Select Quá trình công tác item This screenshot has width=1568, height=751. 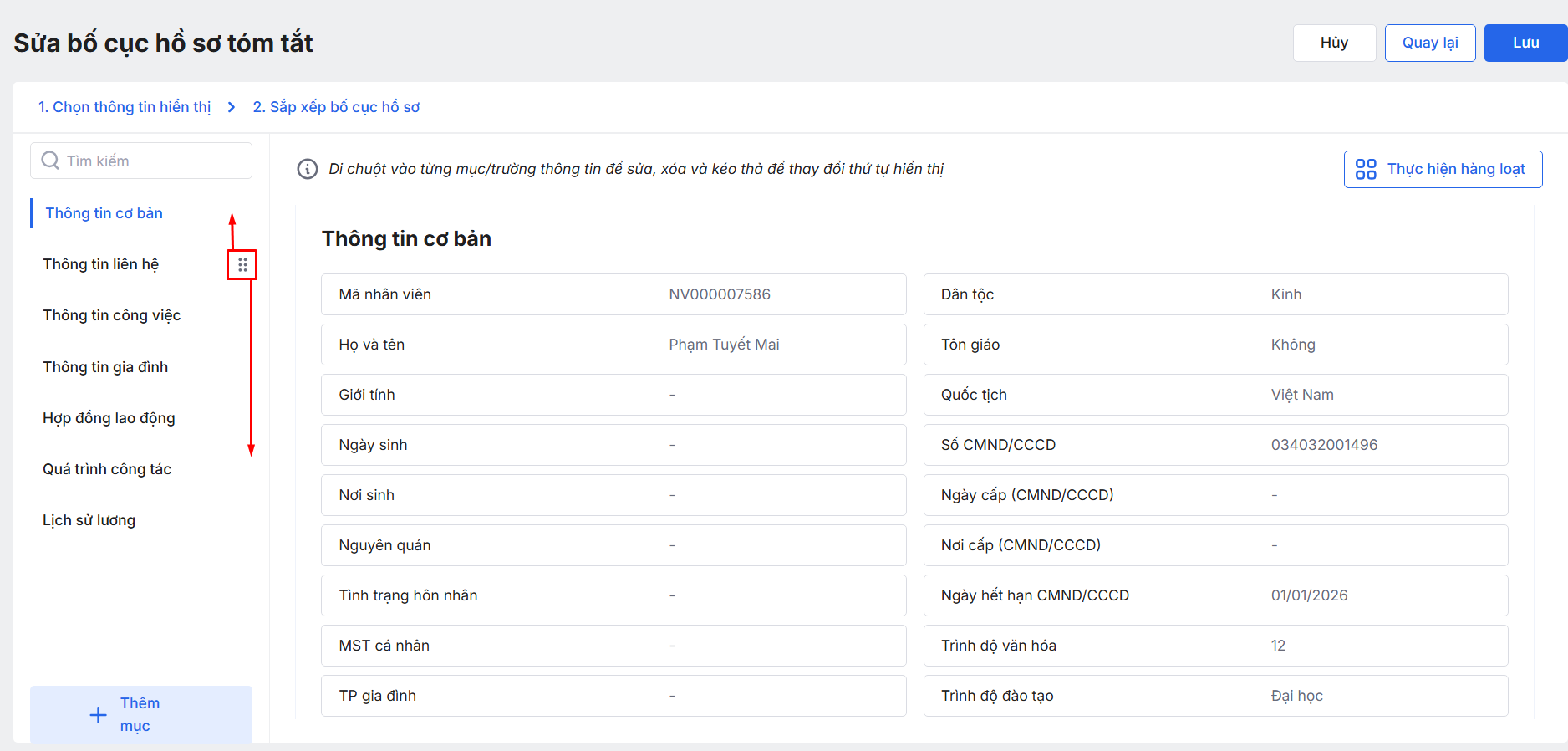point(107,469)
